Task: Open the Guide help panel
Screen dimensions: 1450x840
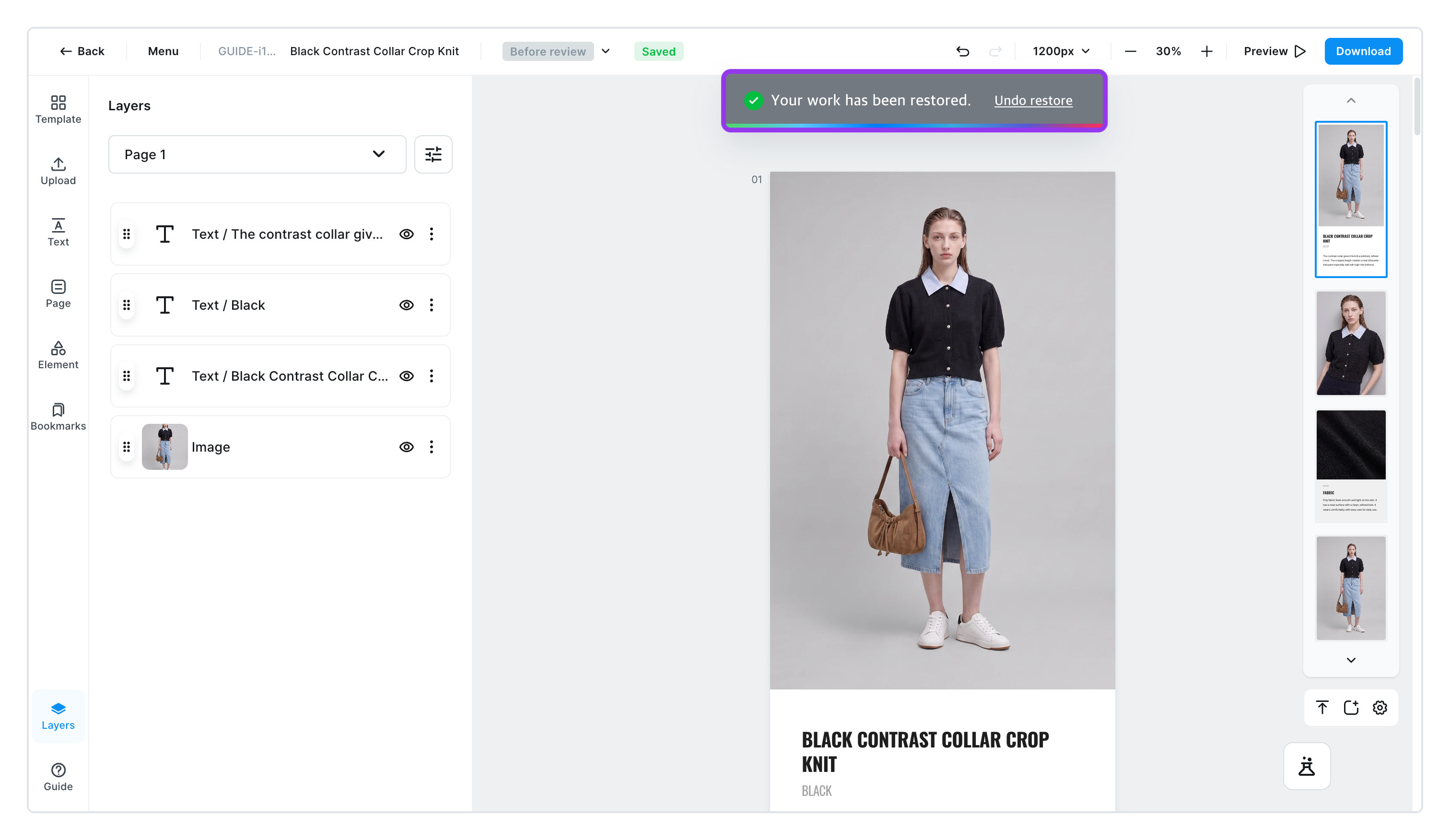Action: click(58, 777)
